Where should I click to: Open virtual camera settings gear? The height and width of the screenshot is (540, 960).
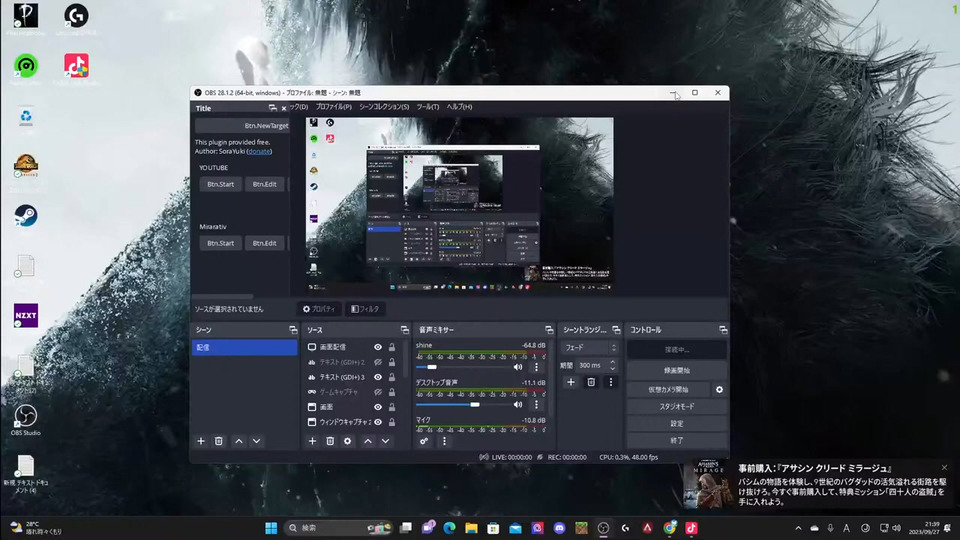coord(719,389)
